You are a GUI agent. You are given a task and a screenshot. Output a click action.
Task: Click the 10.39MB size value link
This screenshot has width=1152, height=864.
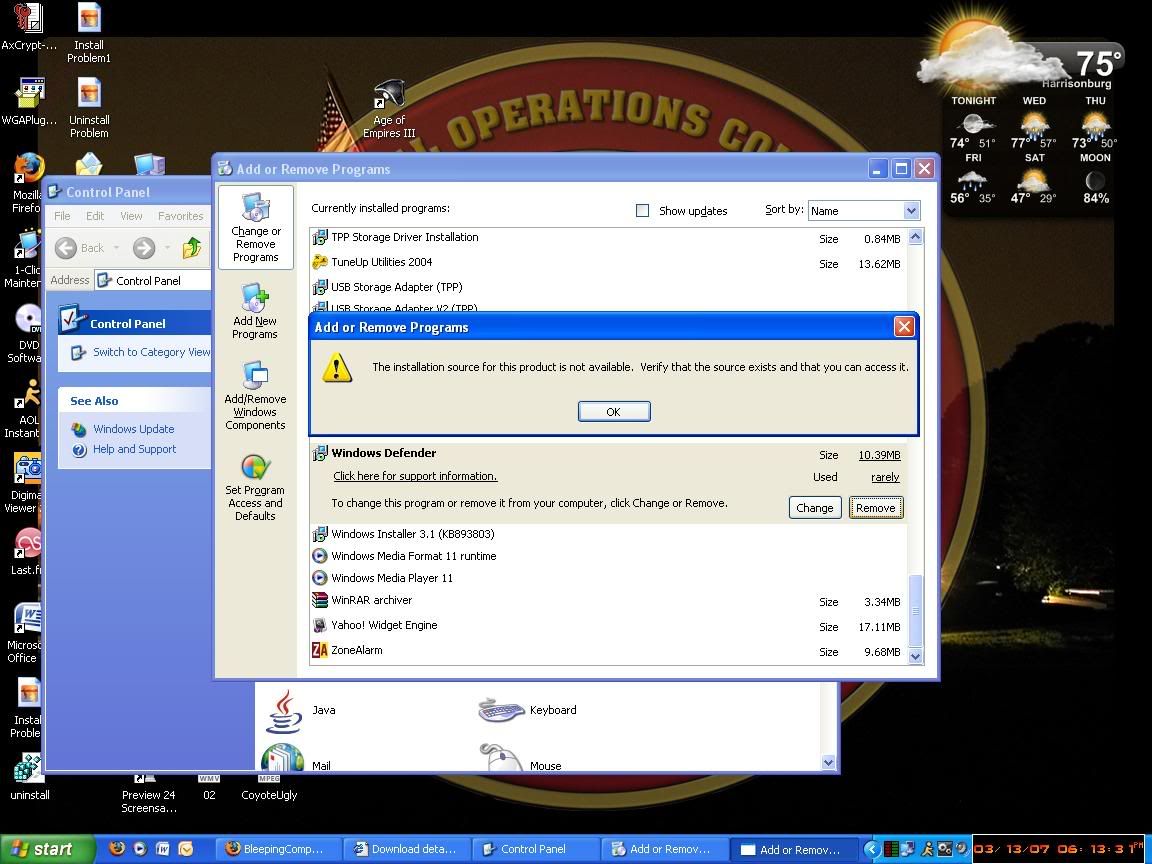click(x=879, y=456)
